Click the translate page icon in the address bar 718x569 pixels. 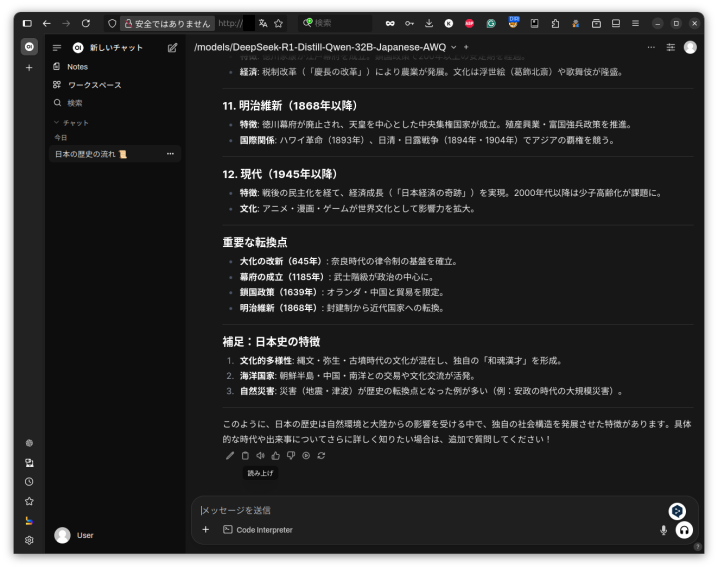coord(263,23)
